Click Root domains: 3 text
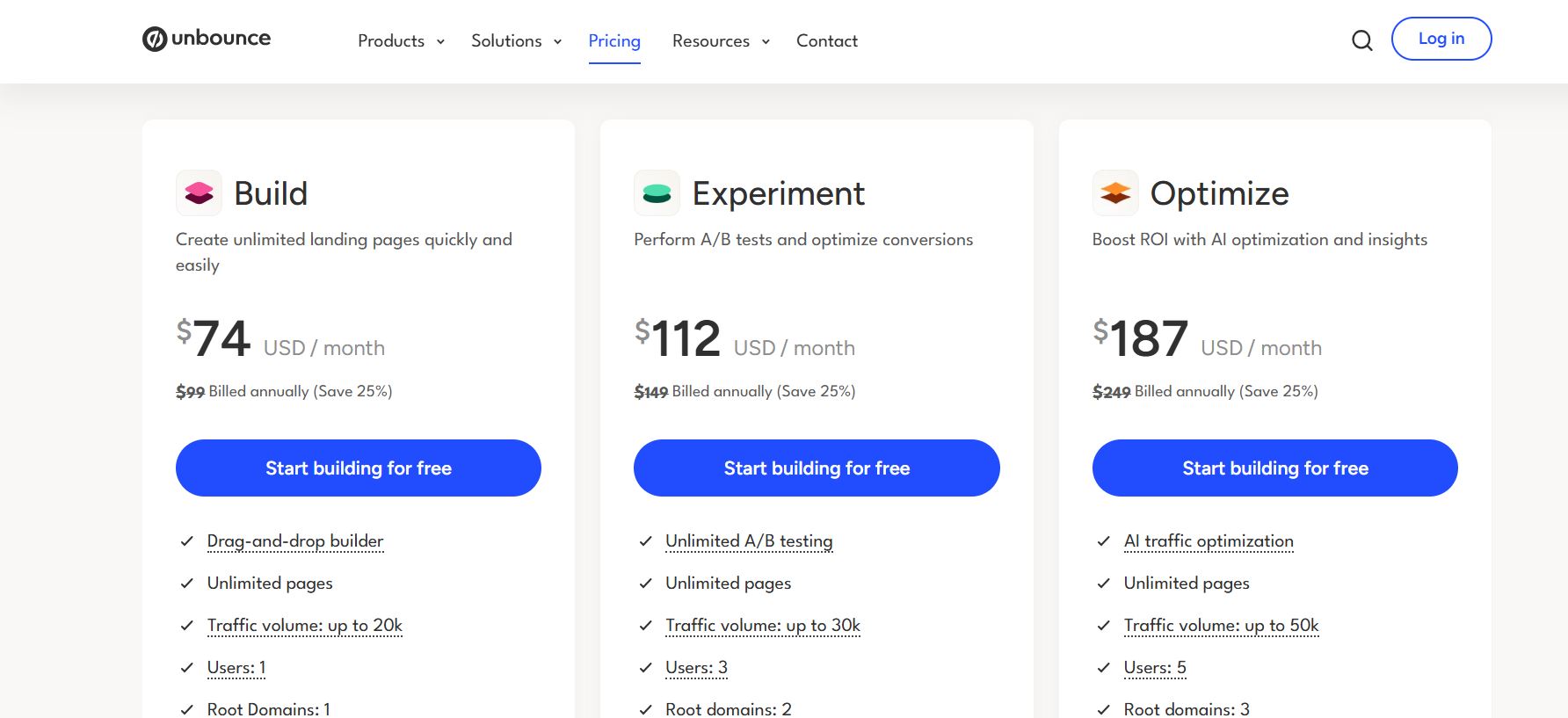 tap(1187, 709)
